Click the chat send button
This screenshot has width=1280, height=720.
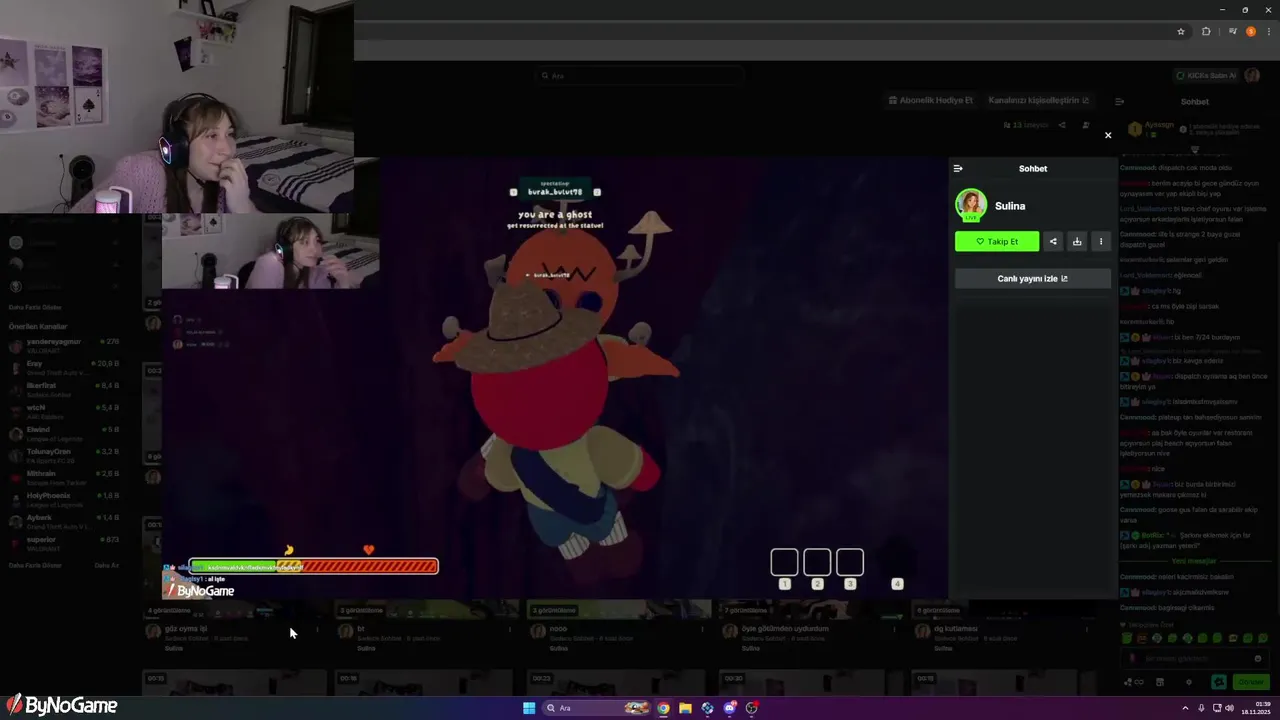click(x=1251, y=682)
